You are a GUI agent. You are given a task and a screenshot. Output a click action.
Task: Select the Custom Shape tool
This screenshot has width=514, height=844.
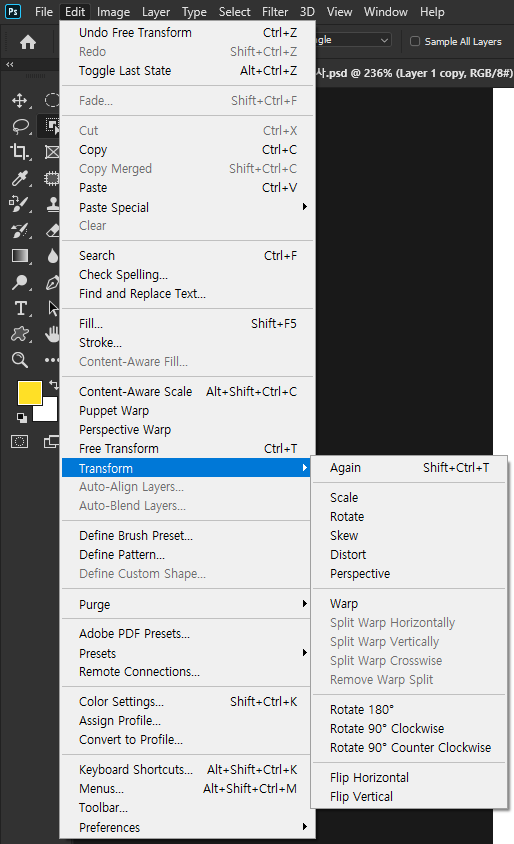click(x=20, y=334)
